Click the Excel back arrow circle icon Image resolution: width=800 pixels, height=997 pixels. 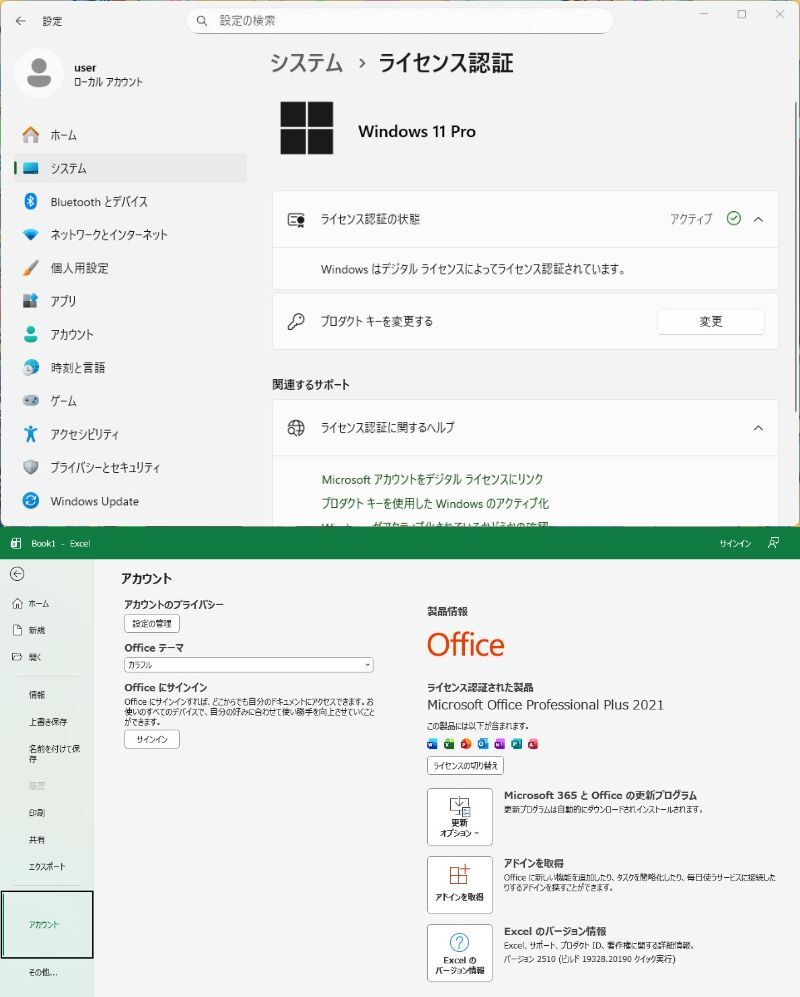pyautogui.click(x=17, y=574)
